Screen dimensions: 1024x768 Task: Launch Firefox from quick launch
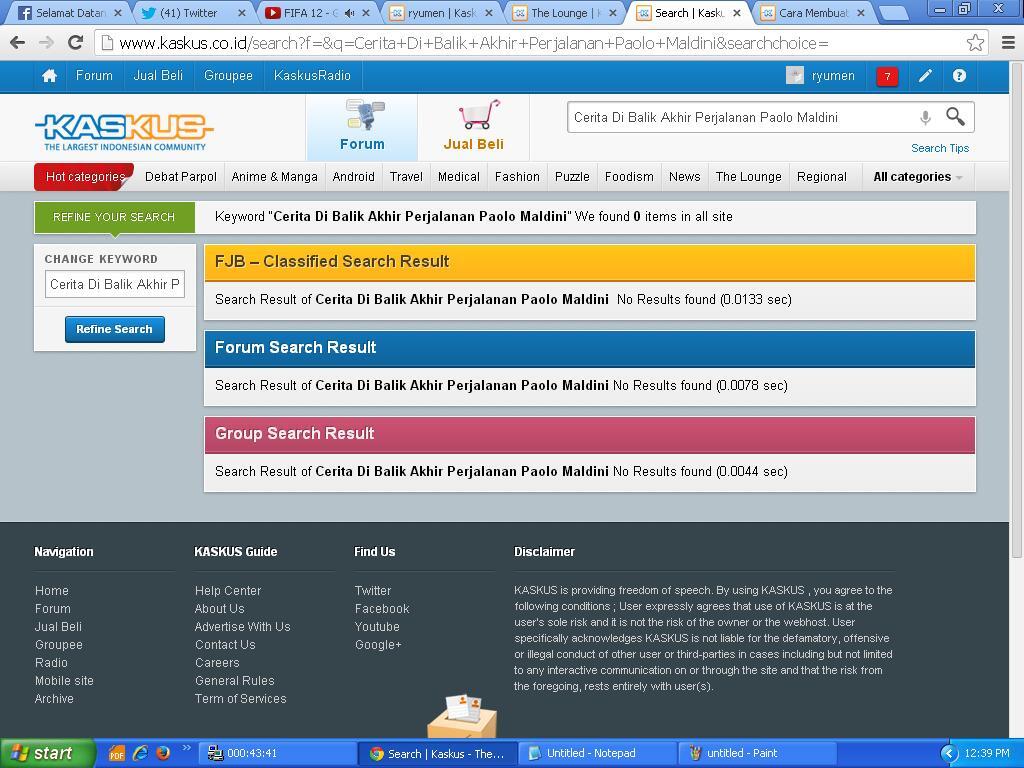pos(163,753)
